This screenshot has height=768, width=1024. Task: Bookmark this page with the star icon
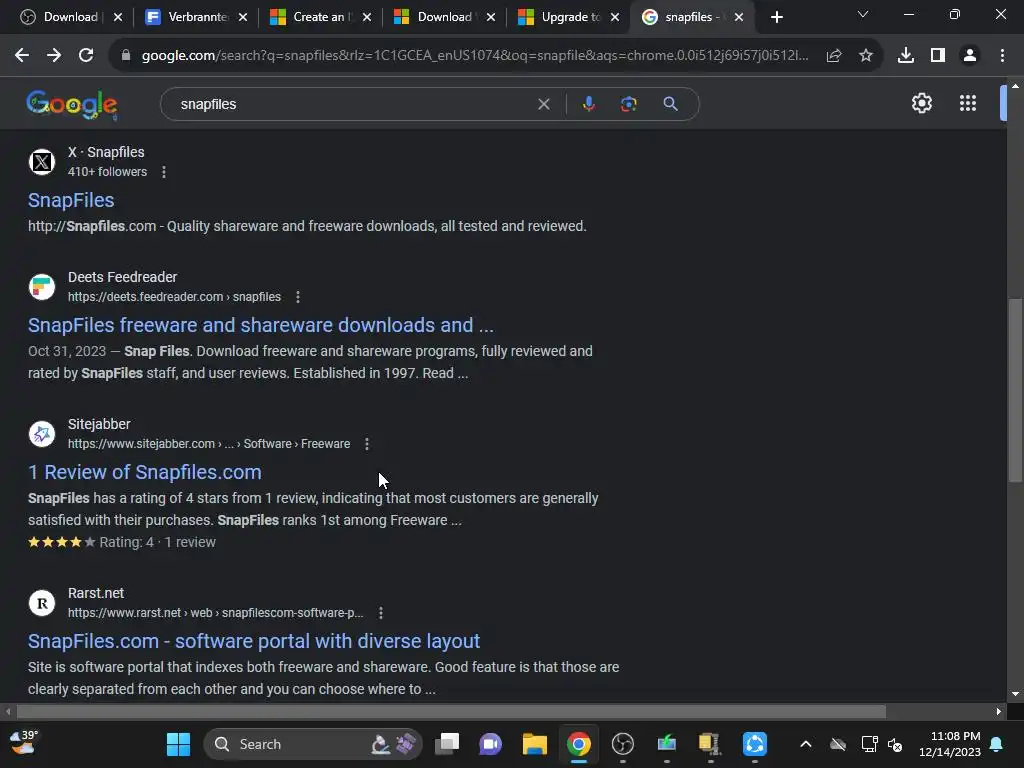tap(866, 56)
